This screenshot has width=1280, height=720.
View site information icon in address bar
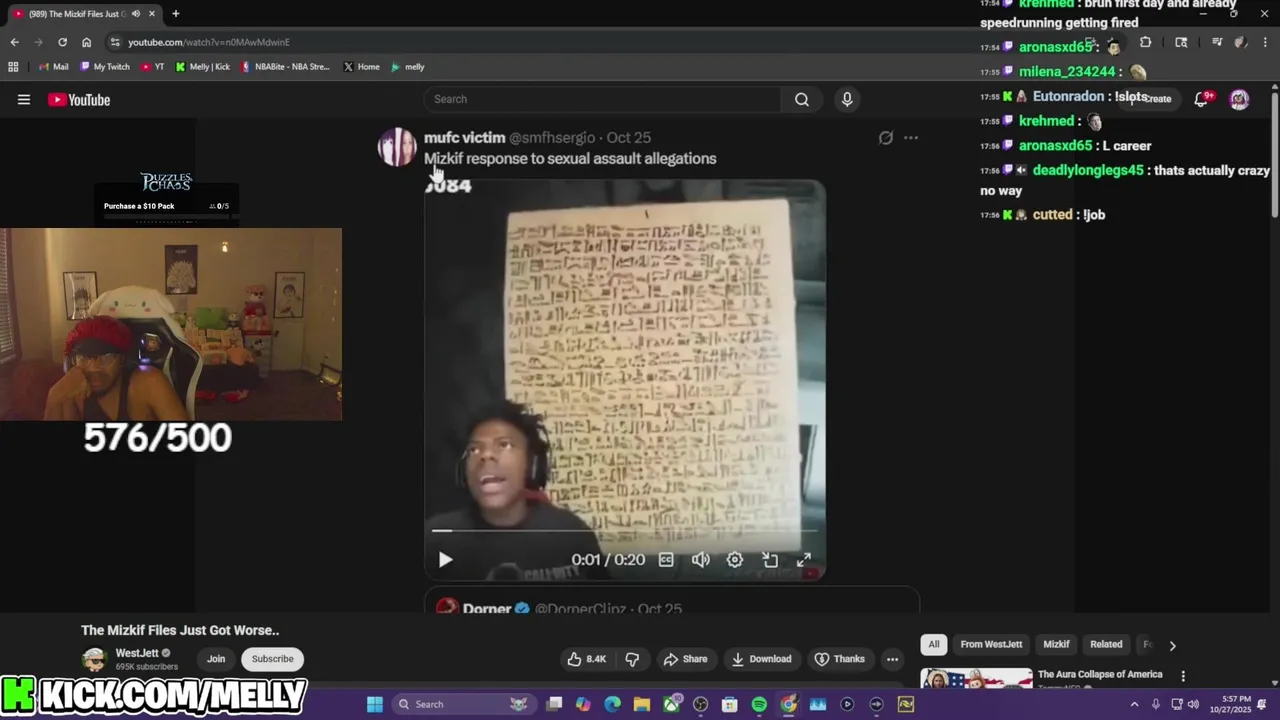[115, 42]
